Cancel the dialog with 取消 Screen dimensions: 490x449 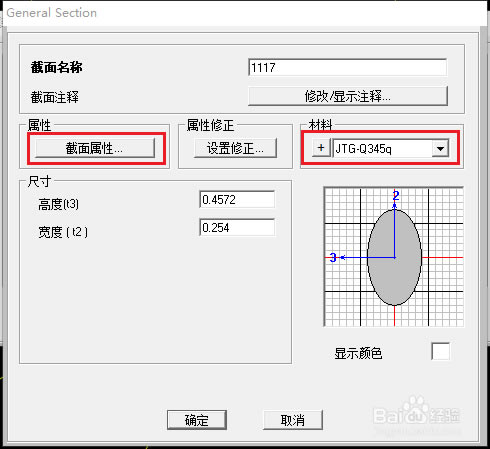pyautogui.click(x=293, y=420)
